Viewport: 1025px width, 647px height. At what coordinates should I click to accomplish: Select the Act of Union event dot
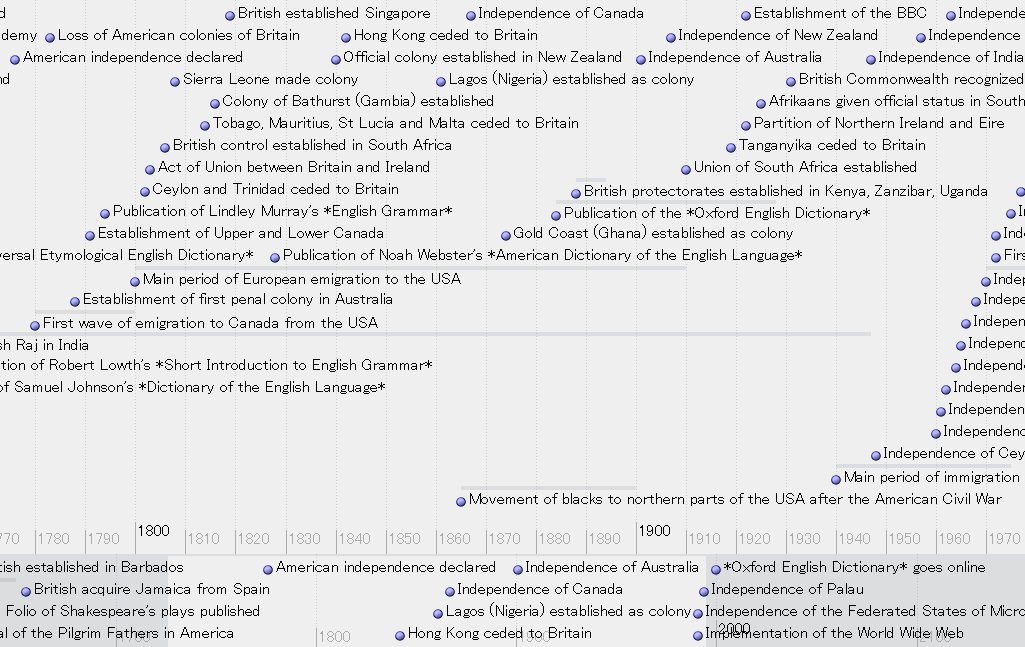click(150, 169)
